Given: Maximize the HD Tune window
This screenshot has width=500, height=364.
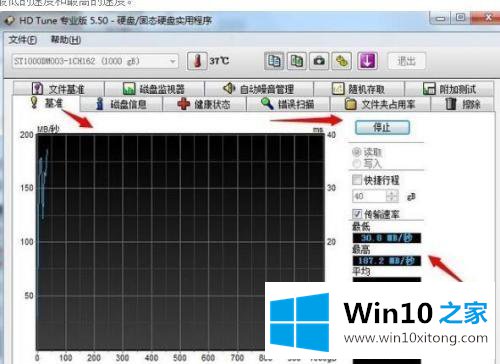Looking at the screenshot, I should [460, 18].
